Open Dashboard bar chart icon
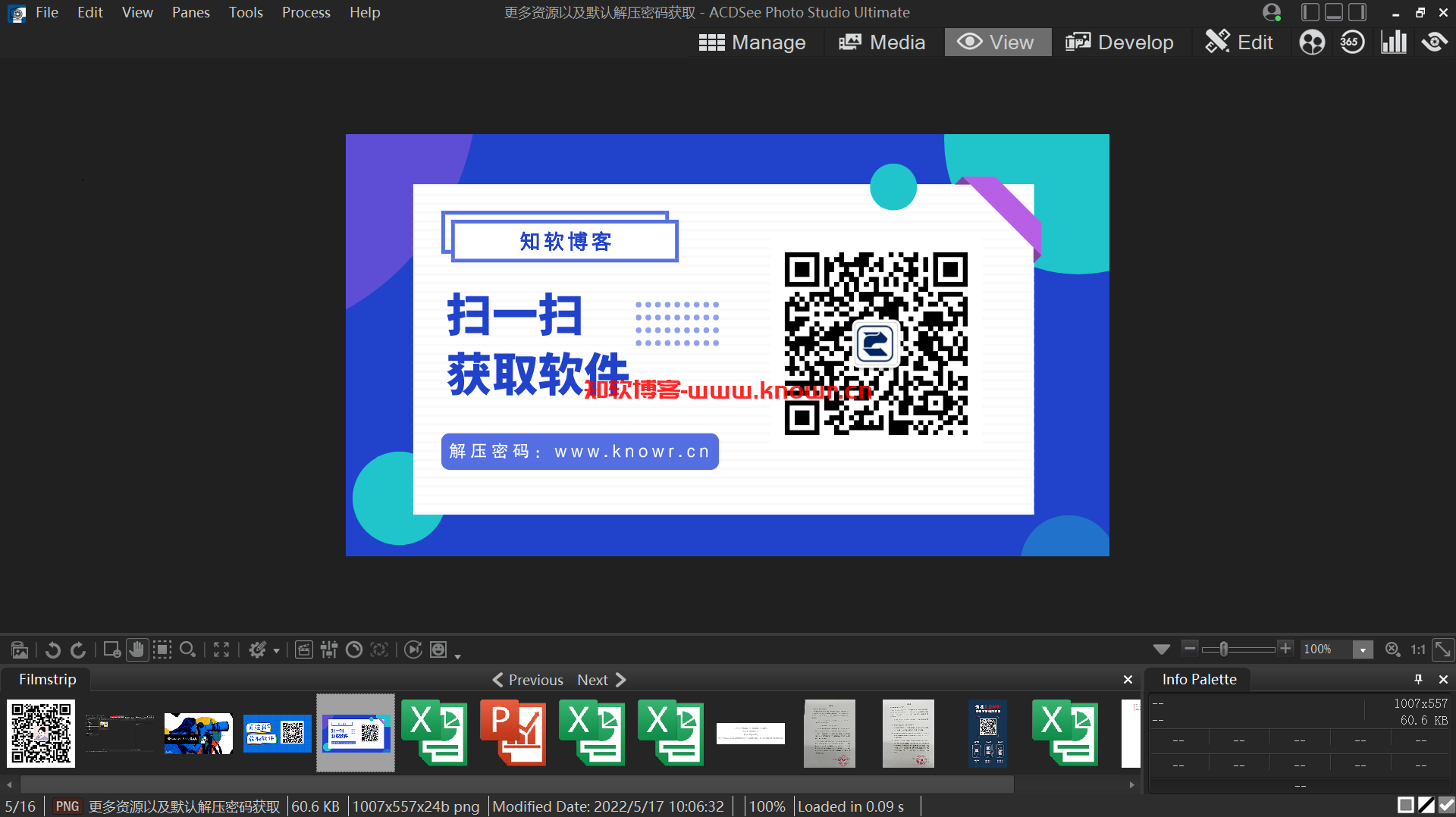The height and width of the screenshot is (817, 1456). pos(1394,42)
